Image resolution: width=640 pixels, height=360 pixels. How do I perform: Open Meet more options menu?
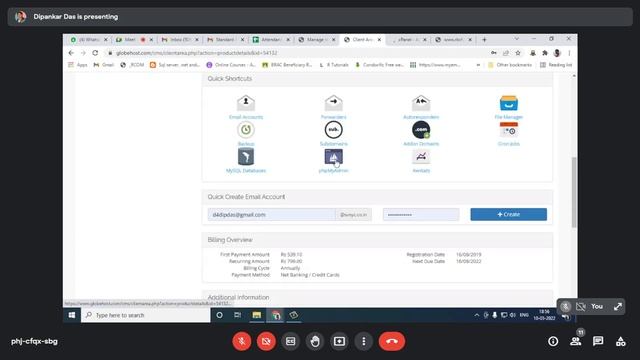click(364, 341)
